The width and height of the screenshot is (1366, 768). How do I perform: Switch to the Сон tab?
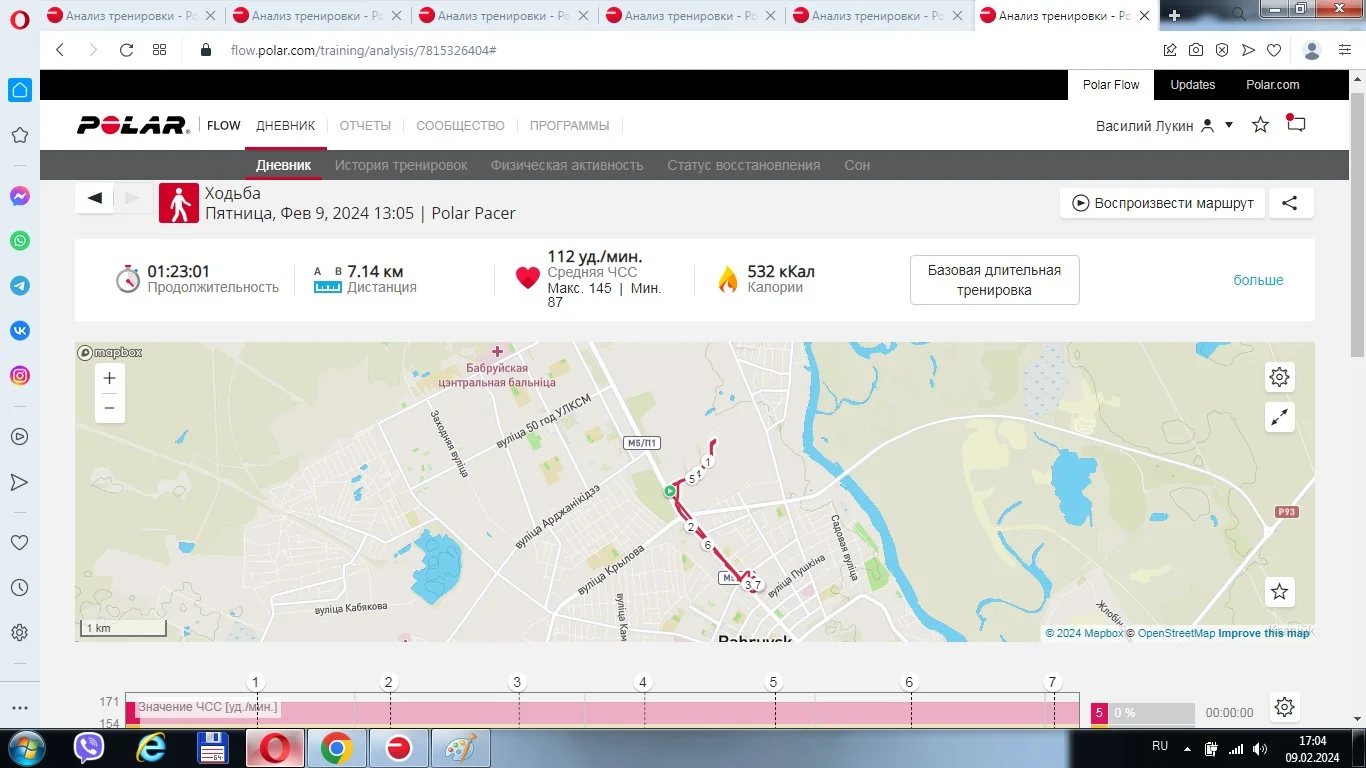click(857, 165)
